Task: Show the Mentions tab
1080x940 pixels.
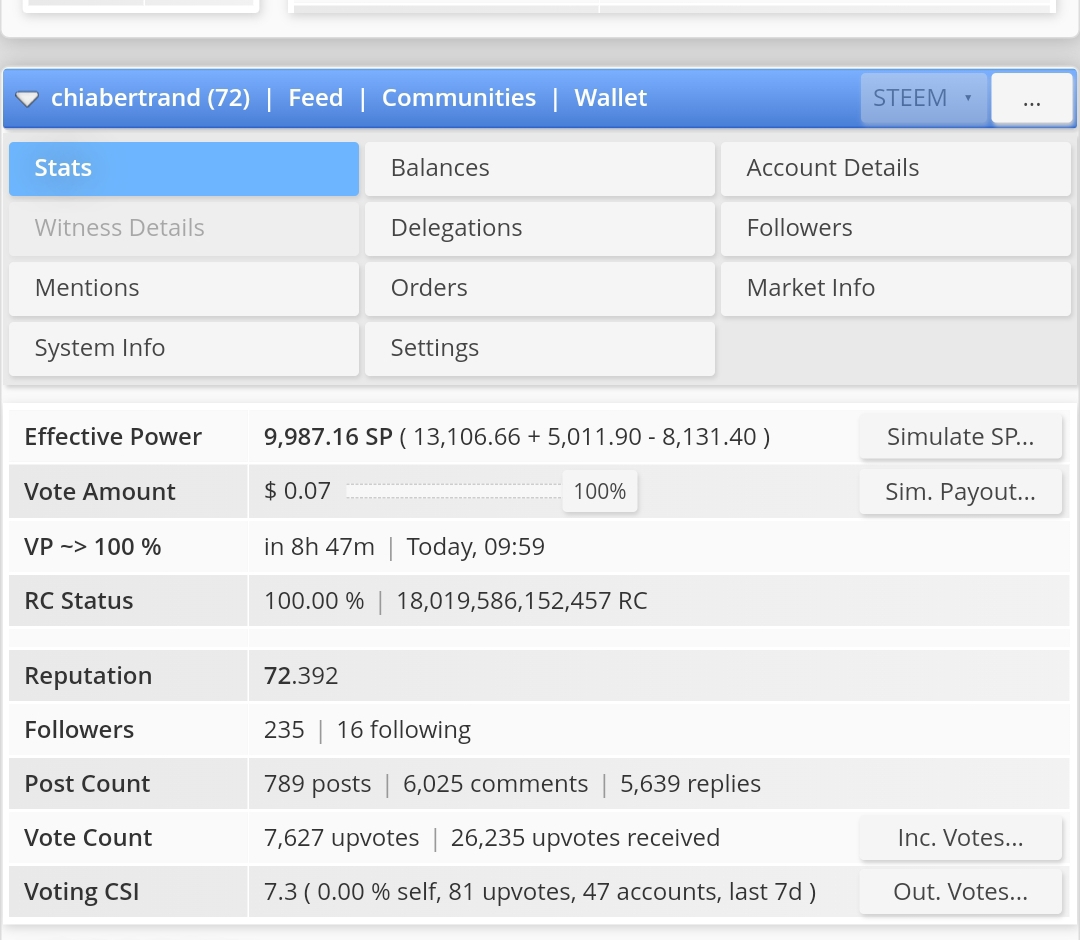Action: [x=184, y=289]
